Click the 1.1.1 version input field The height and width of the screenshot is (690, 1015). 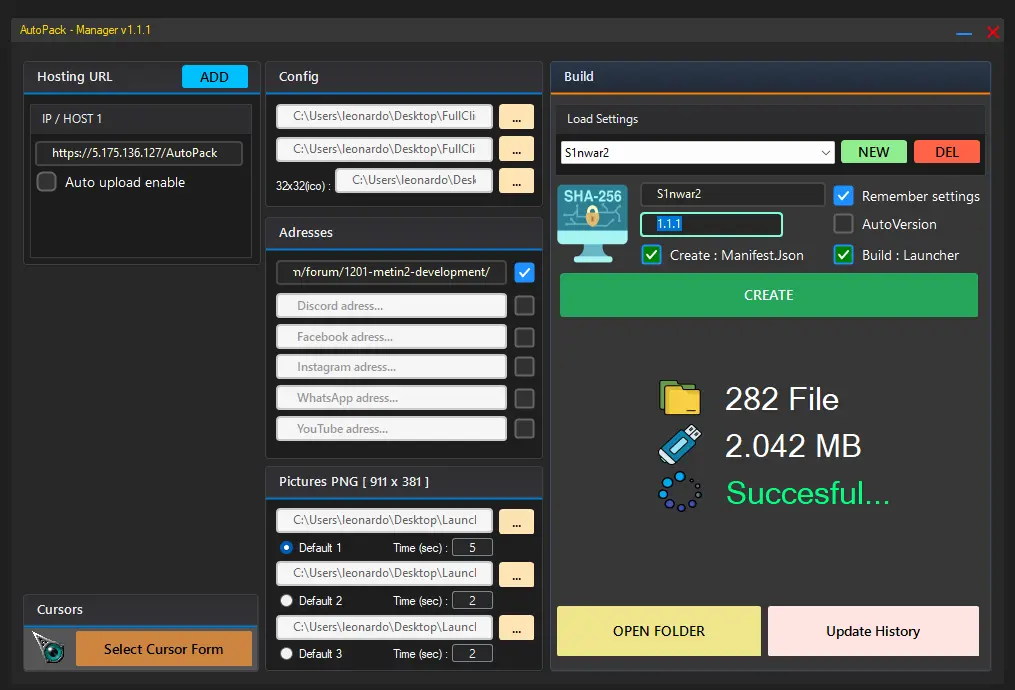[x=711, y=225]
